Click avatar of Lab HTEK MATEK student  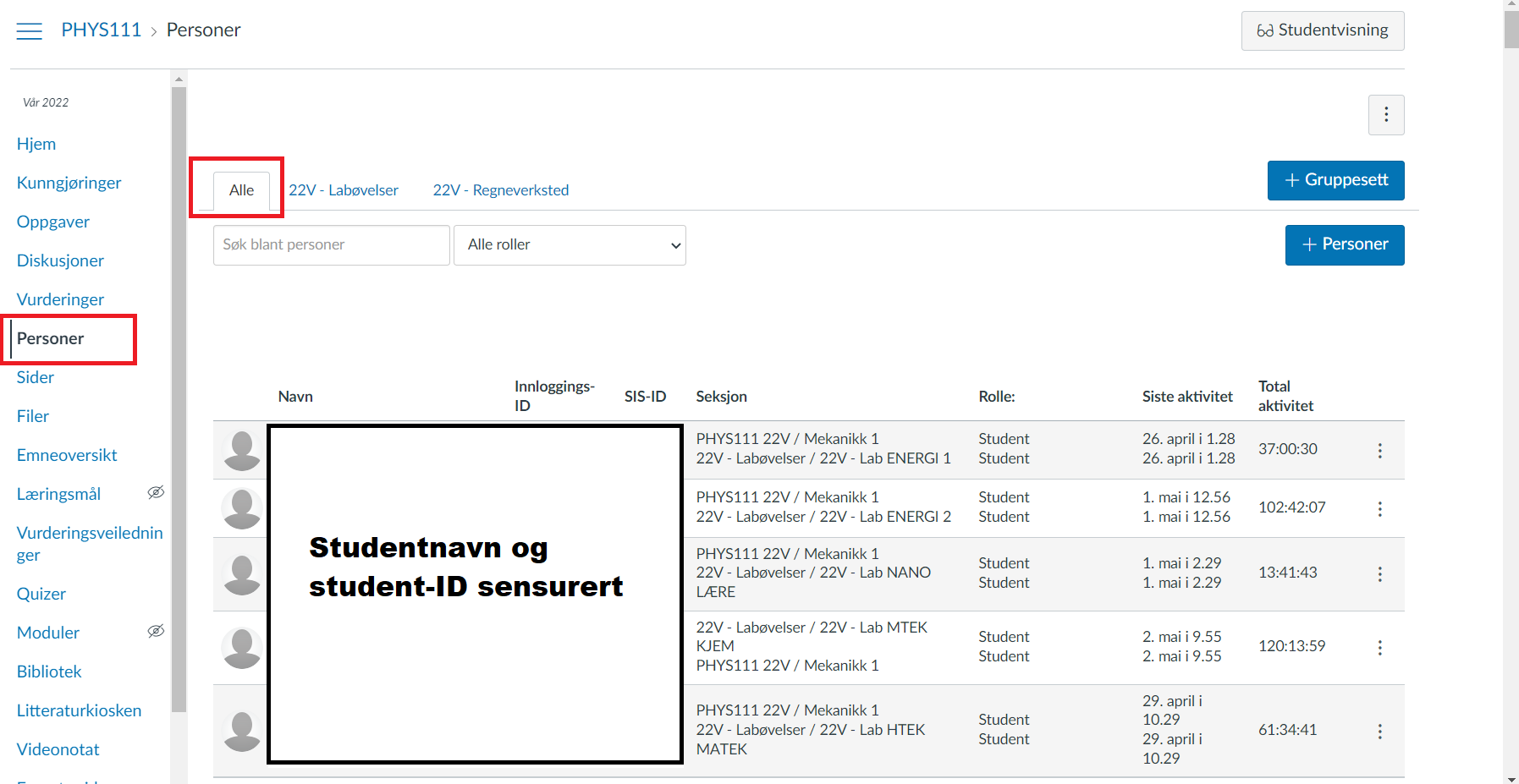pos(242,732)
